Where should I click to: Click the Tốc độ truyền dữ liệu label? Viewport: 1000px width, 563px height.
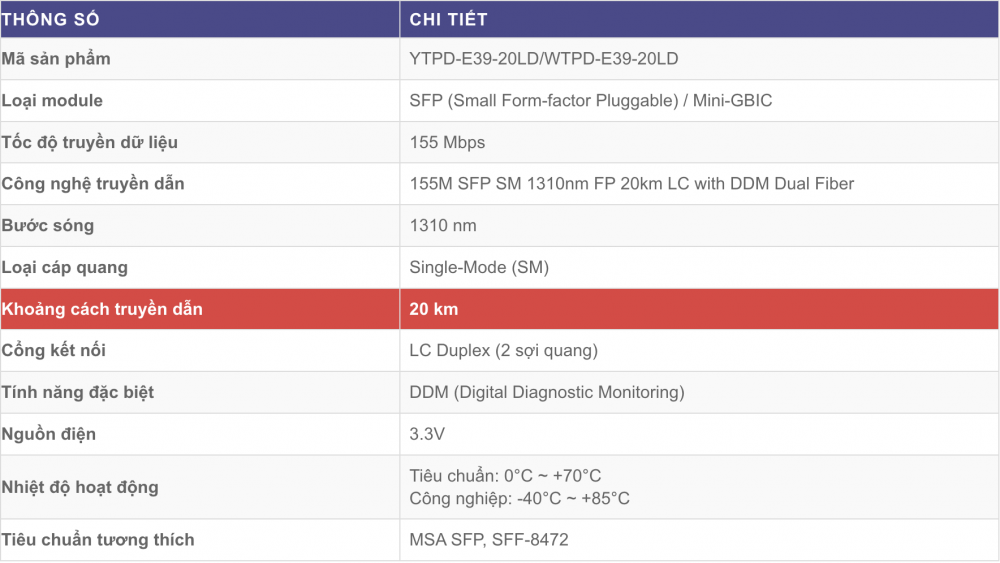(89, 142)
